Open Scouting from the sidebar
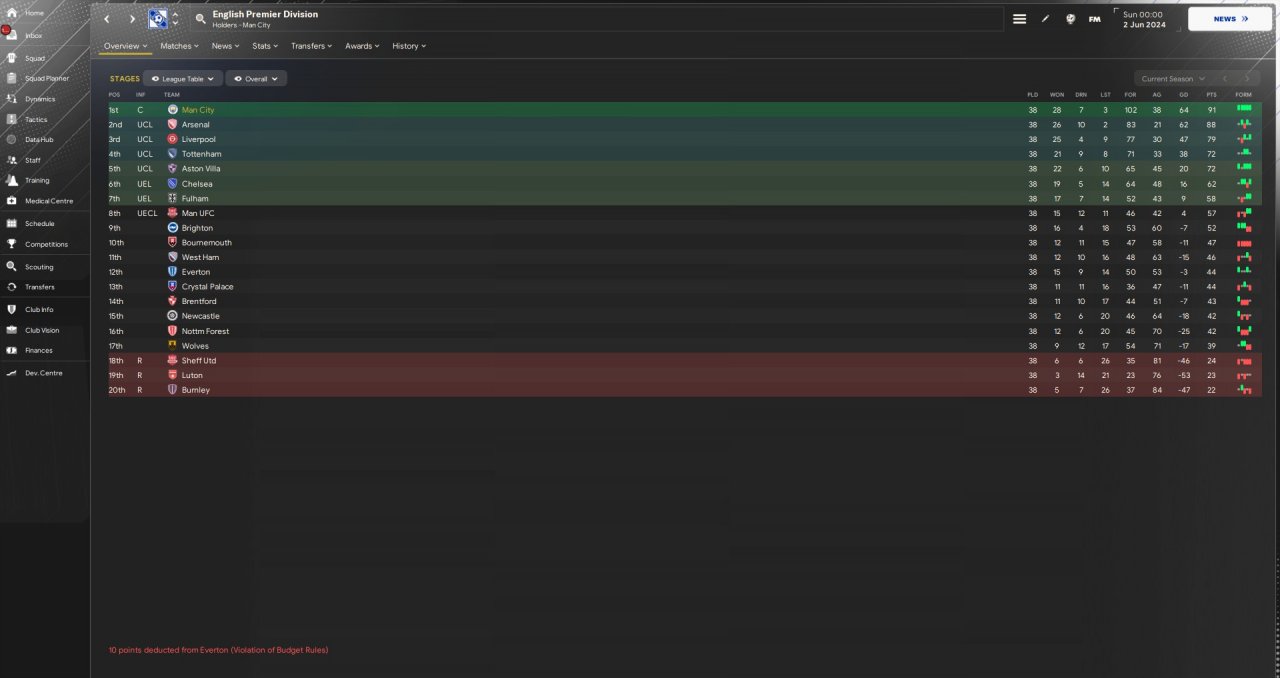The width and height of the screenshot is (1280, 678). tap(39, 267)
